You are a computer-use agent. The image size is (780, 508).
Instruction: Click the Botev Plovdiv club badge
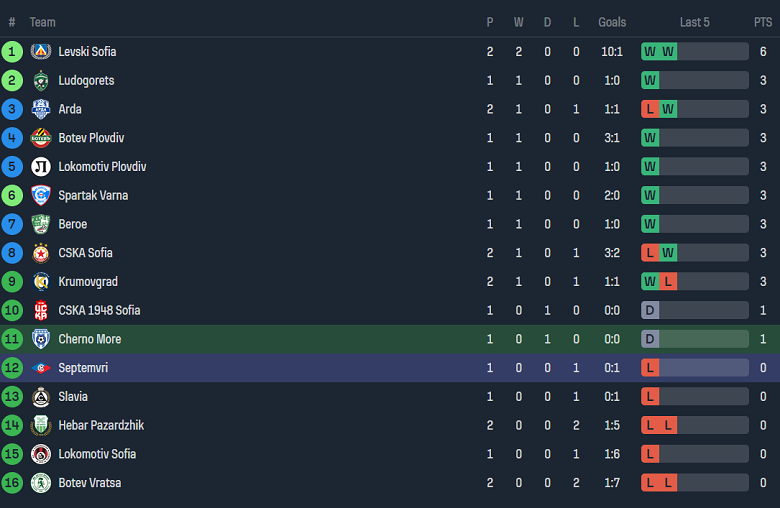pyautogui.click(x=41, y=138)
